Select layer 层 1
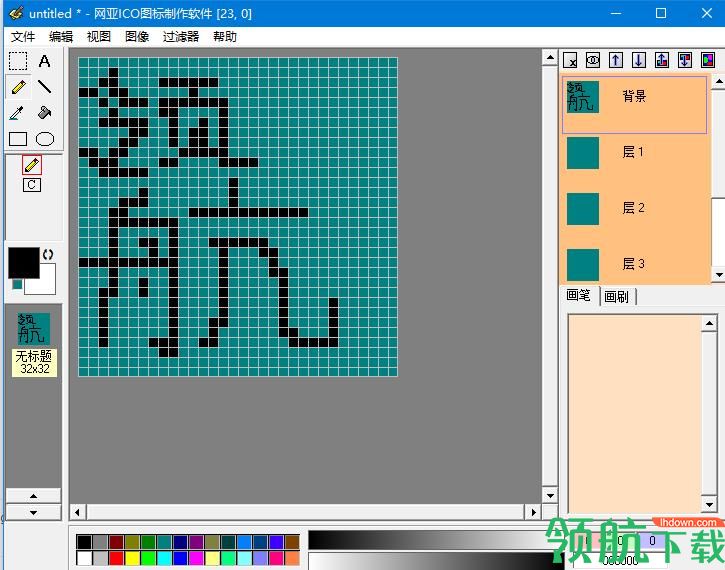This screenshot has width=725, height=570. [634, 153]
